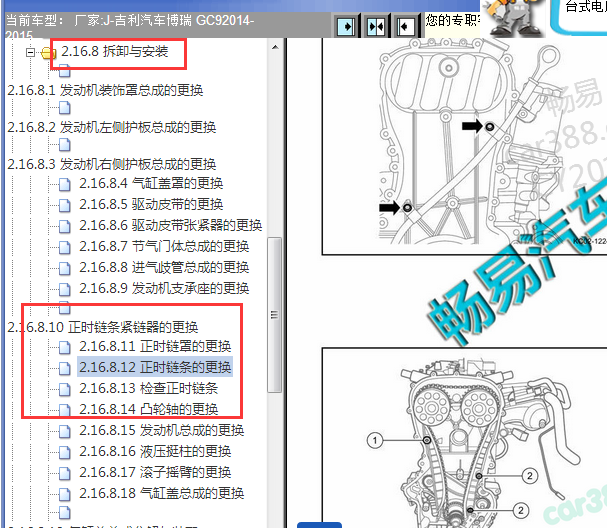
Task: Open 2.16.8.3 发动机右侧护板总成的更换
Action: [x=111, y=165]
